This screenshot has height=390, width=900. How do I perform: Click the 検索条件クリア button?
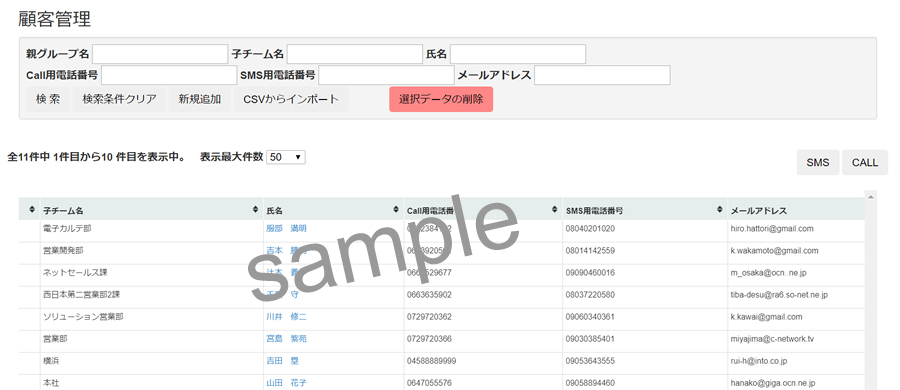click(119, 99)
